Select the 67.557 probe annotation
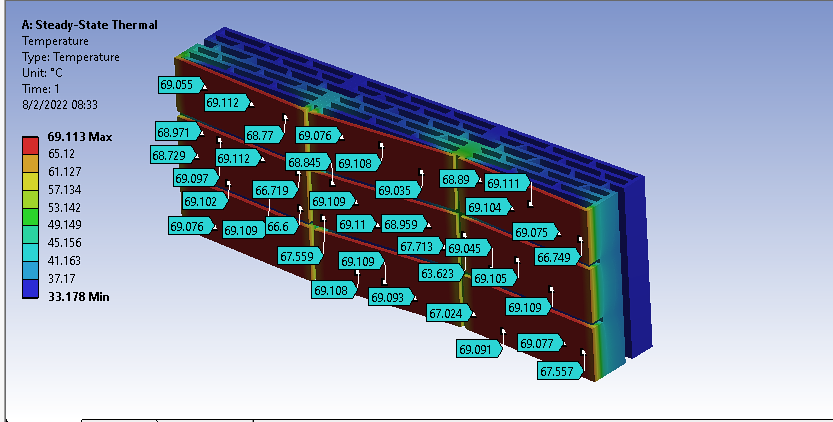833x422 pixels. 559,371
